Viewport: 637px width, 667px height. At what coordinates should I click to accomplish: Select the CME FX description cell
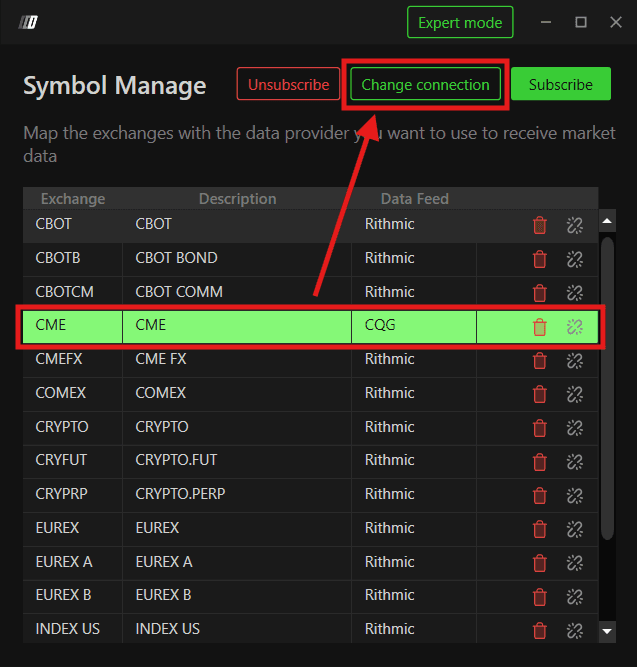point(237,360)
